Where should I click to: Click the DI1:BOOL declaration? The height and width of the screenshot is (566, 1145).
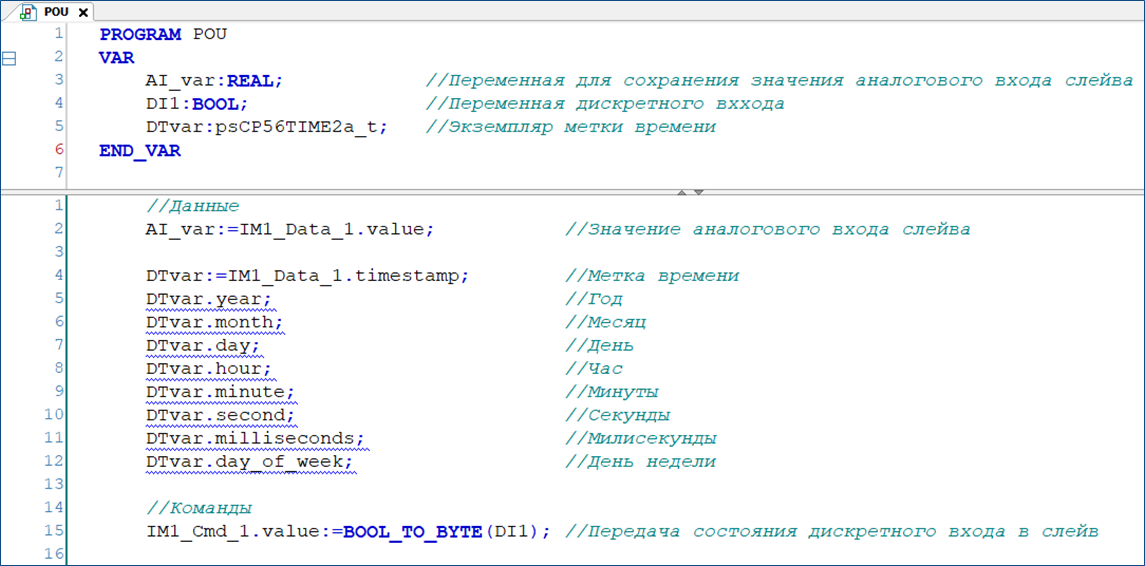pos(196,104)
